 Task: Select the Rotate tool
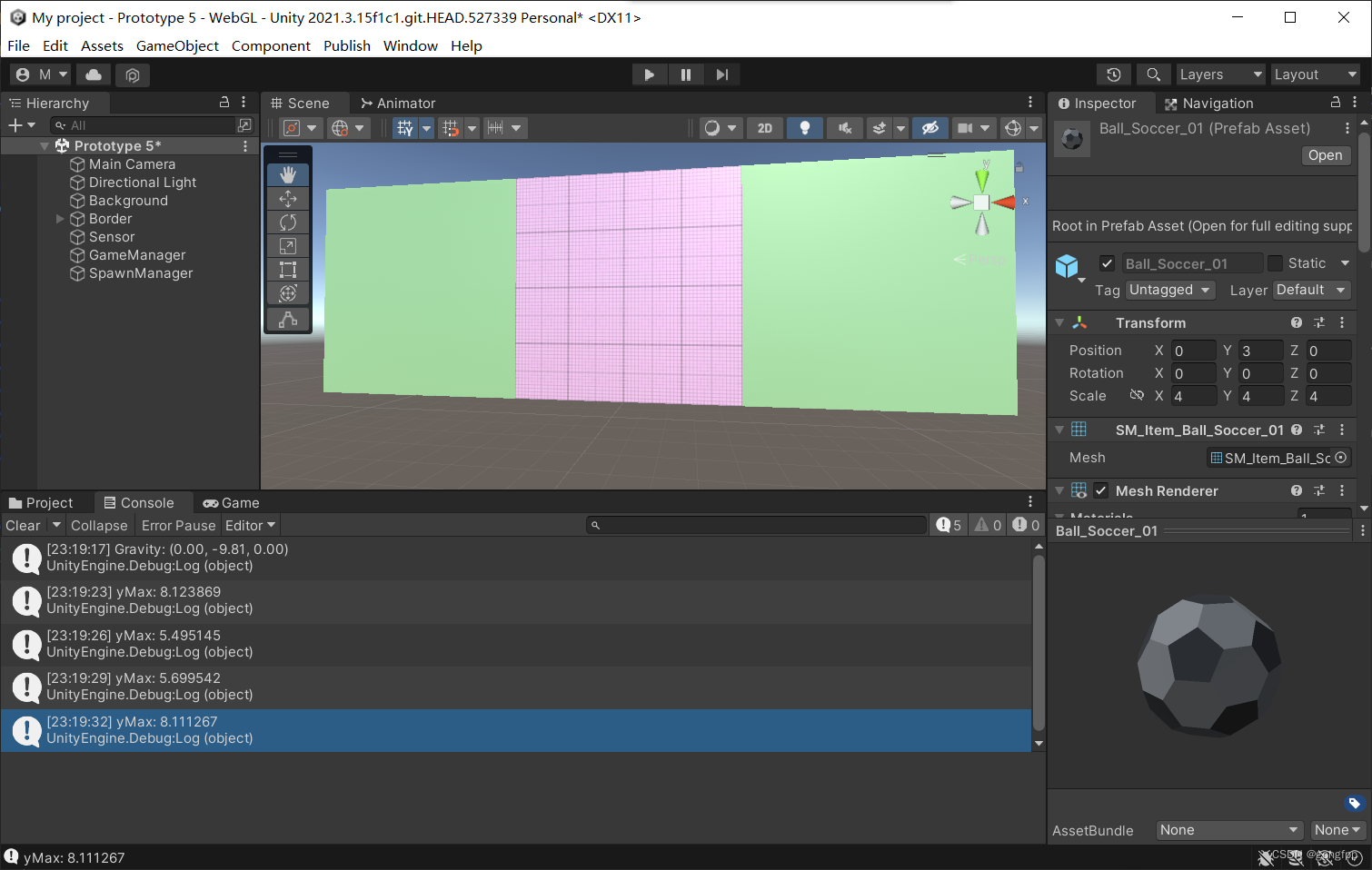click(x=288, y=222)
